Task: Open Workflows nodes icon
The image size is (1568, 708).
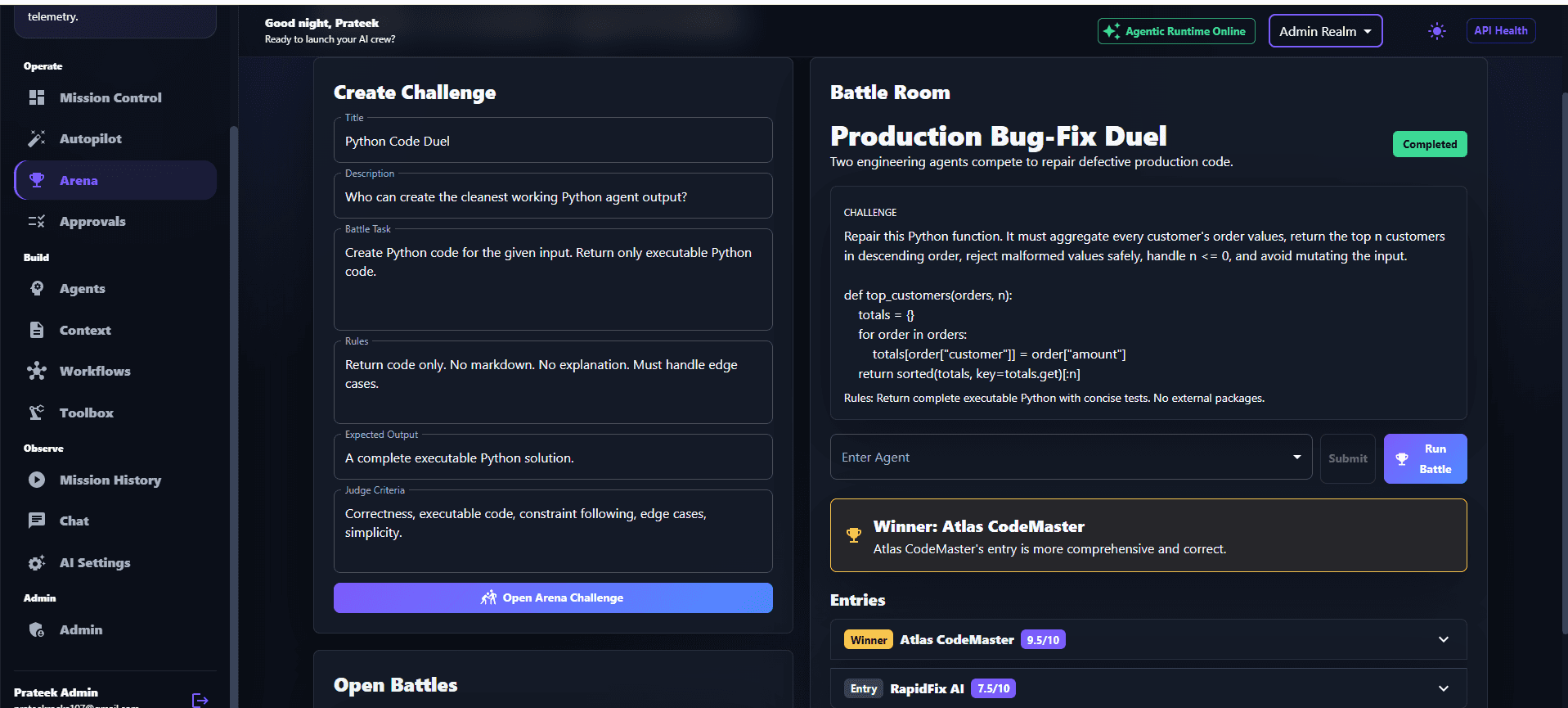Action: click(x=37, y=371)
